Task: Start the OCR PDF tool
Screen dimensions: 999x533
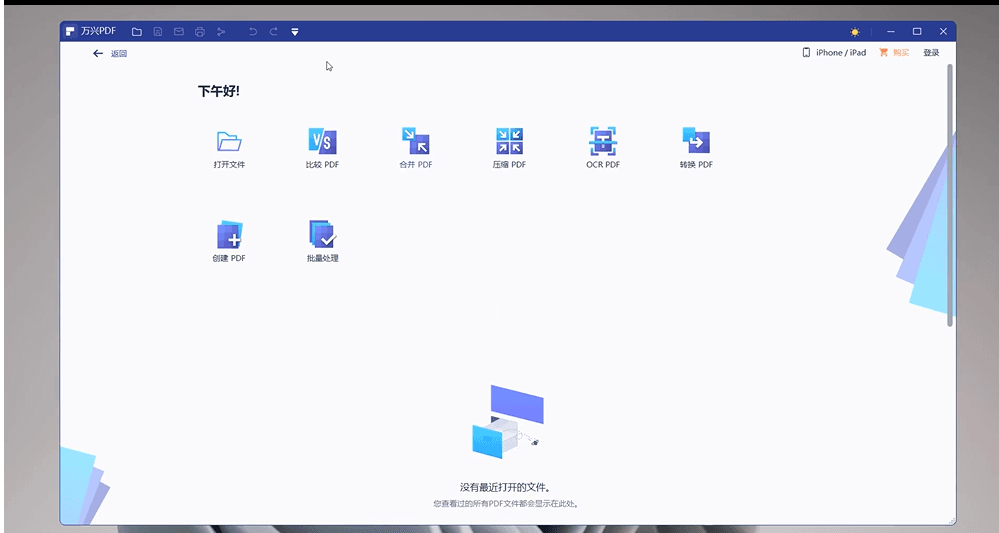Action: (602, 141)
